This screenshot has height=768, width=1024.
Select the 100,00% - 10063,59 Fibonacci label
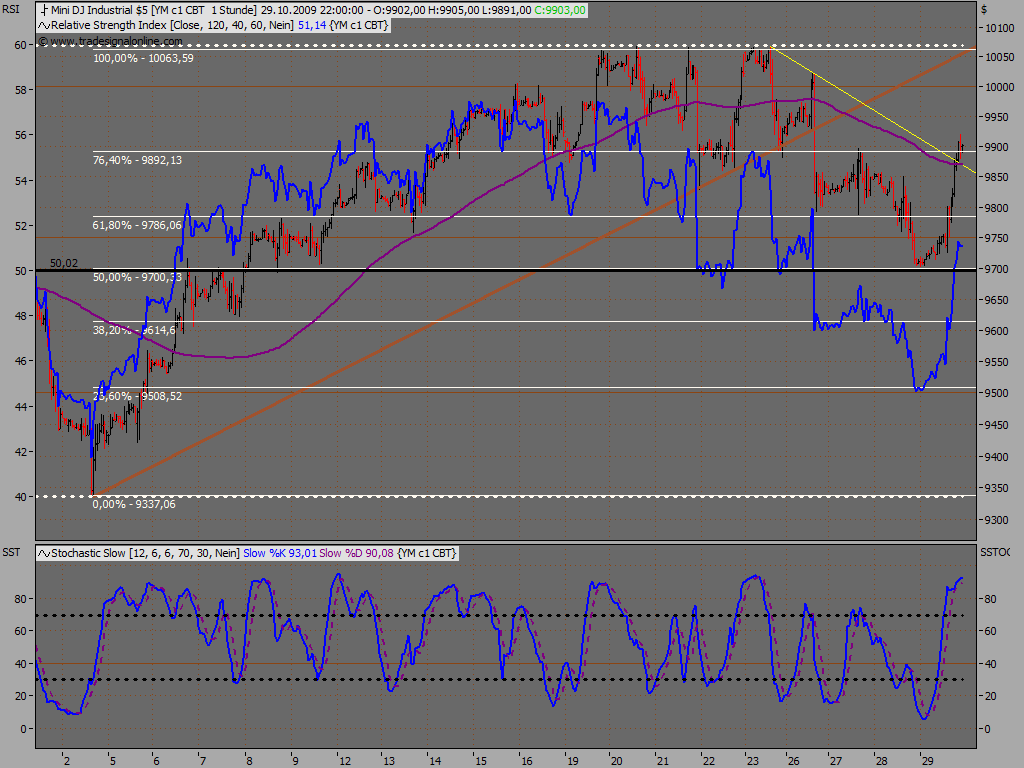pos(143,58)
